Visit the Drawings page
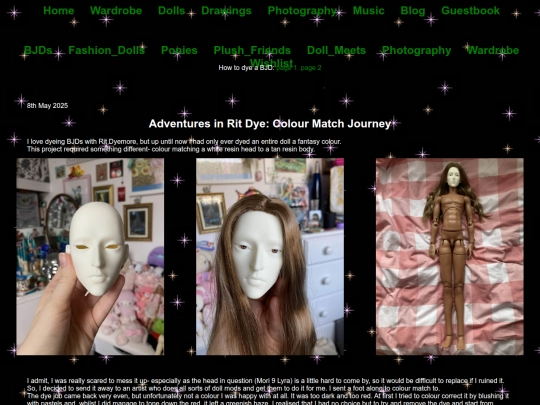Screen dimensions: 540x405 click(226, 11)
